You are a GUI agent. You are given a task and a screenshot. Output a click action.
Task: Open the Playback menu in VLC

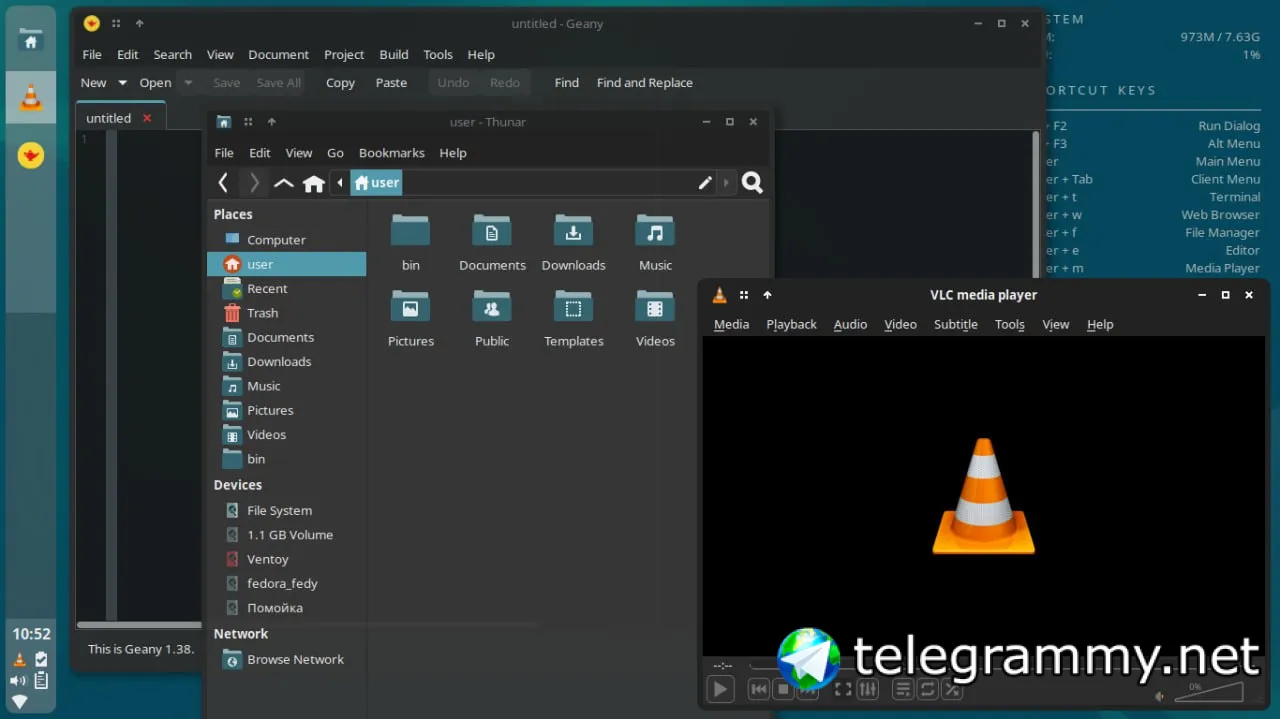point(791,324)
